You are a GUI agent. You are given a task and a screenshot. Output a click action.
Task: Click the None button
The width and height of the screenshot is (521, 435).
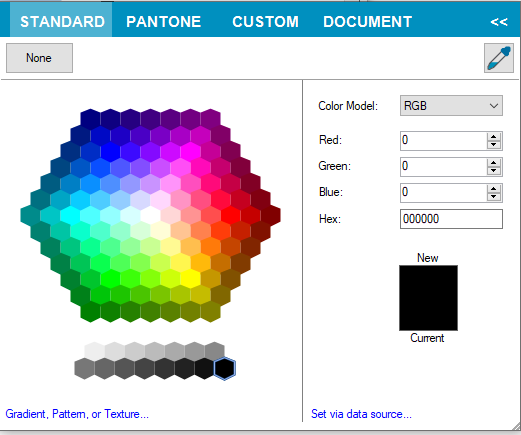(39, 58)
